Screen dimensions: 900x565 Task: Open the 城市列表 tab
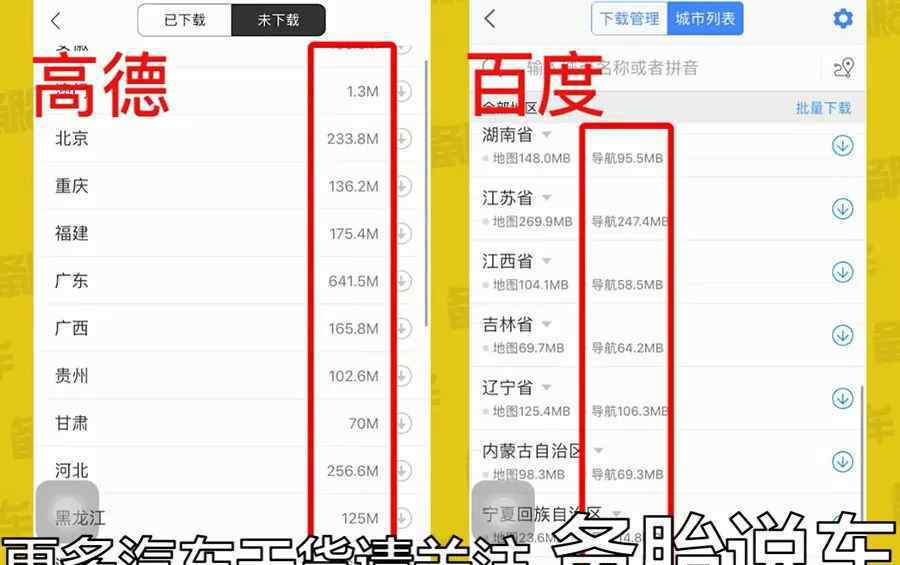(705, 19)
